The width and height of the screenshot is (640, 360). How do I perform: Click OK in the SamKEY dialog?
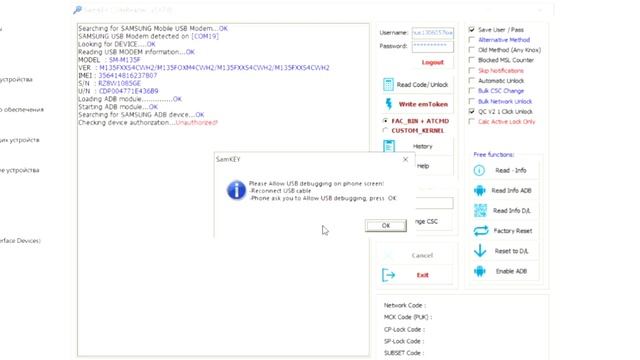coord(386,225)
